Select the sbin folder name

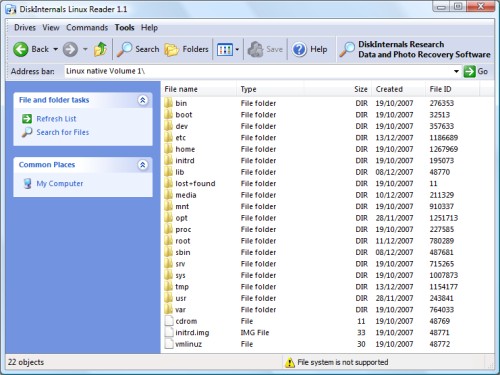(183, 252)
